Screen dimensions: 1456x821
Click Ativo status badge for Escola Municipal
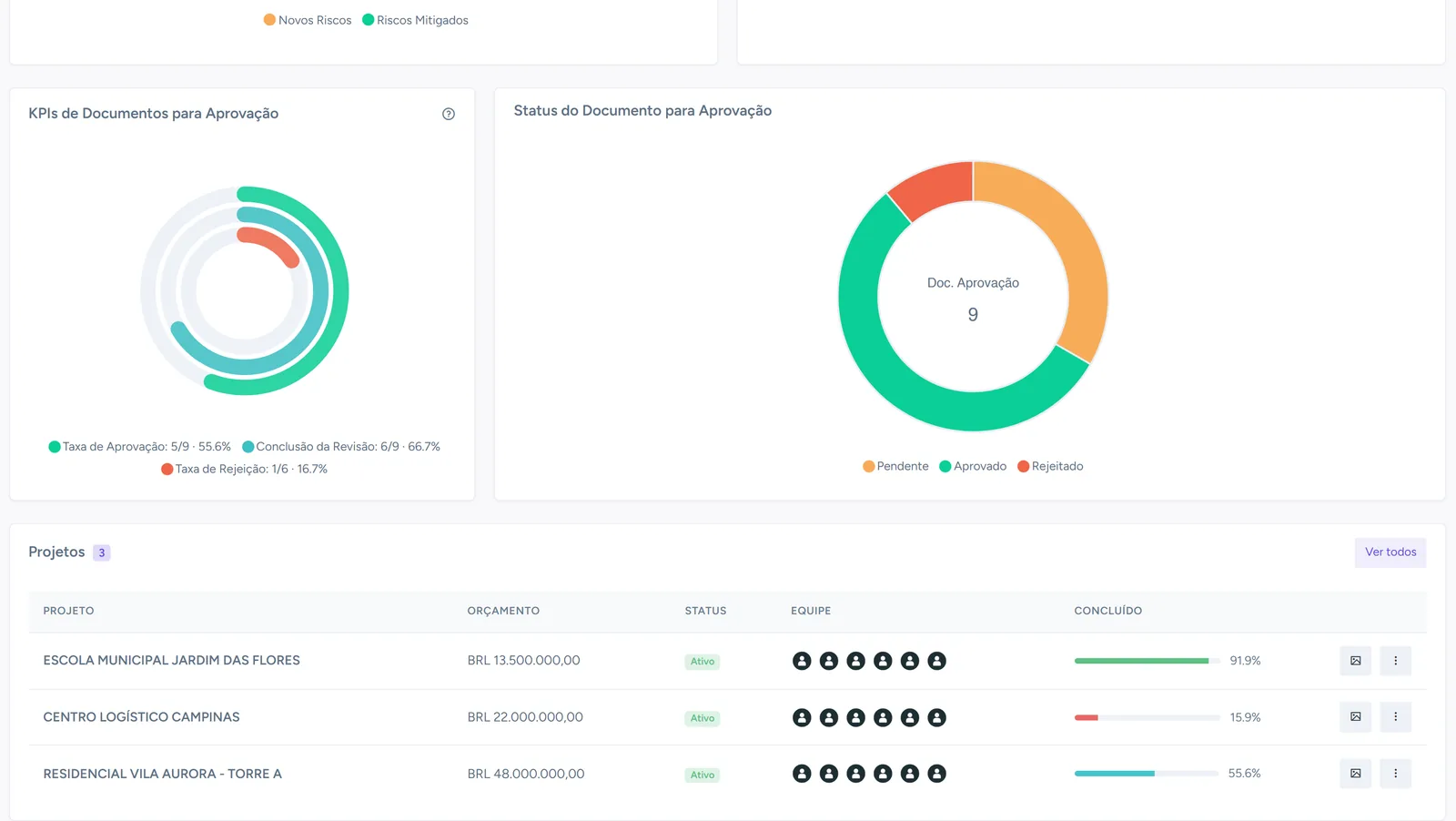click(x=703, y=662)
